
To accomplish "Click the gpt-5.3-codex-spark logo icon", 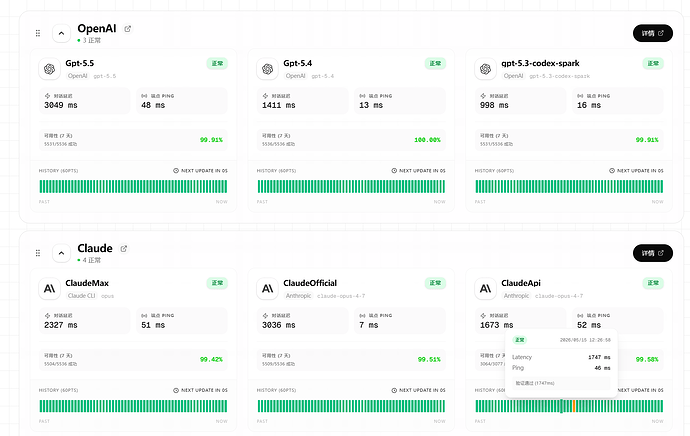I will (485, 69).
